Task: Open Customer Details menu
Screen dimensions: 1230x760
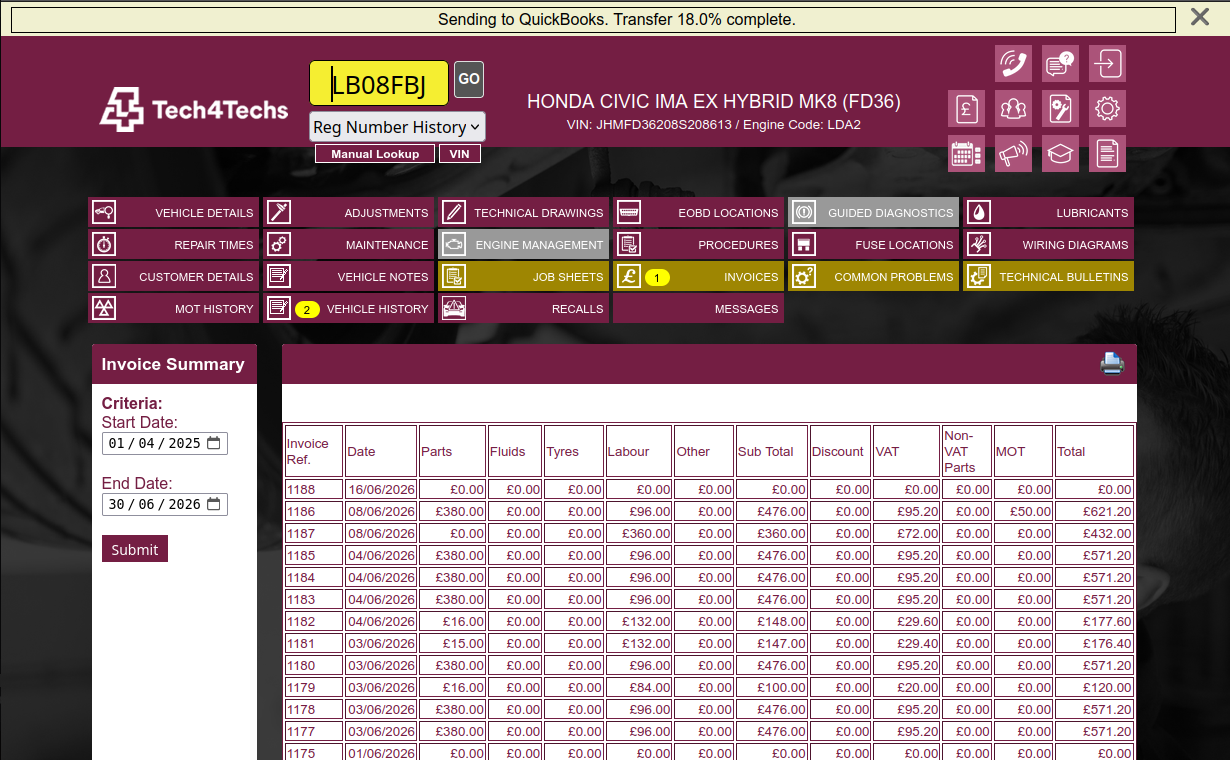Action: (173, 276)
